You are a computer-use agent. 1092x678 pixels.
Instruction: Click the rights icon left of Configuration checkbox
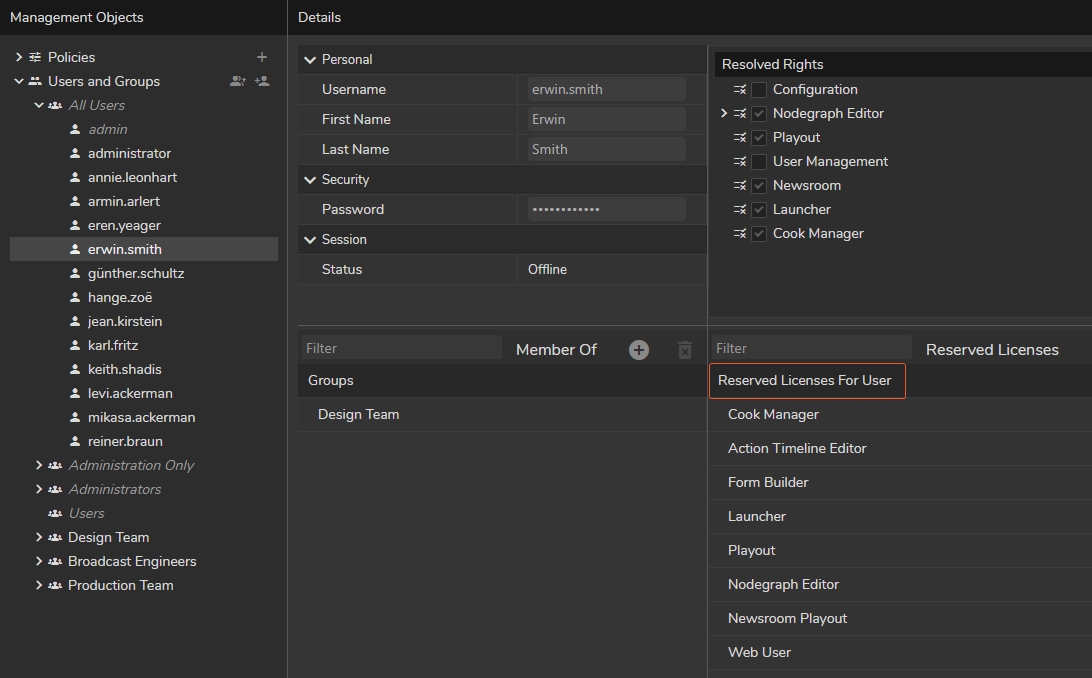click(740, 89)
